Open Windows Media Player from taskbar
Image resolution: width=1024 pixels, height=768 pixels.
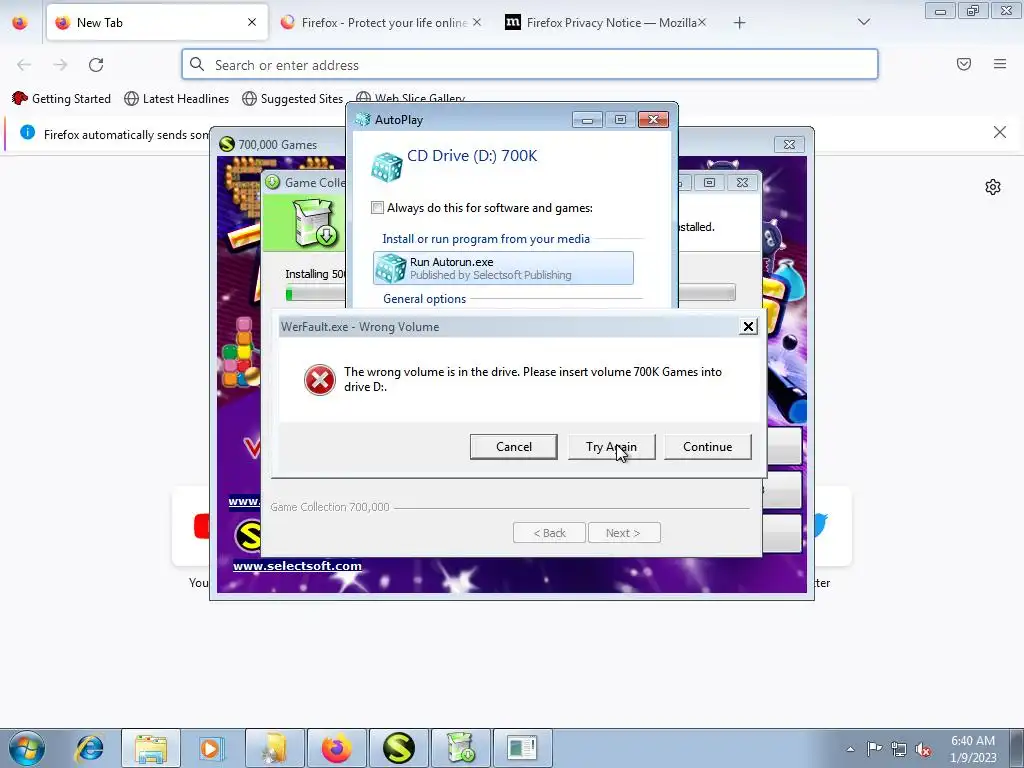click(x=212, y=748)
